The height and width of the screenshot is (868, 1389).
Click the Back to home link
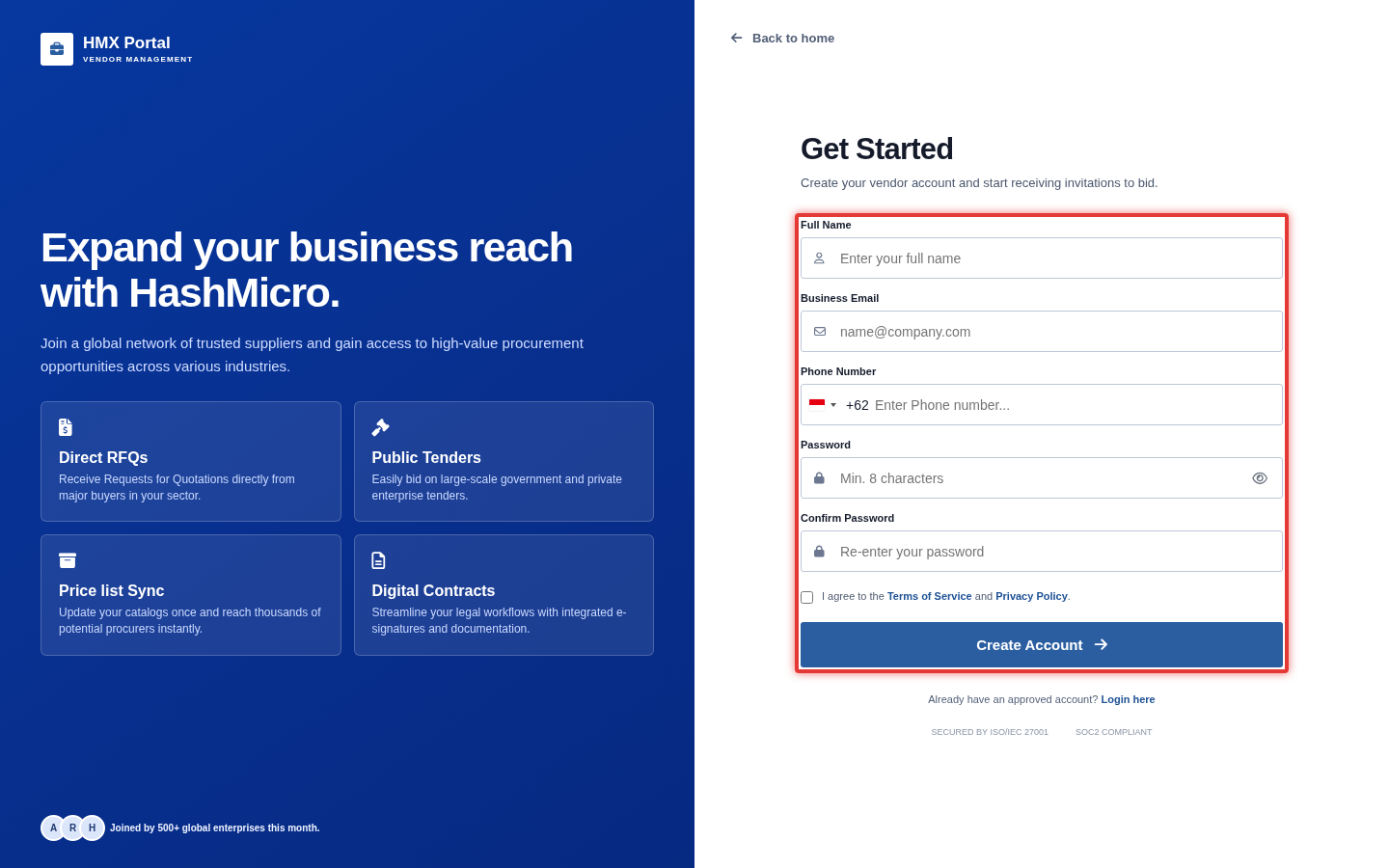click(782, 38)
